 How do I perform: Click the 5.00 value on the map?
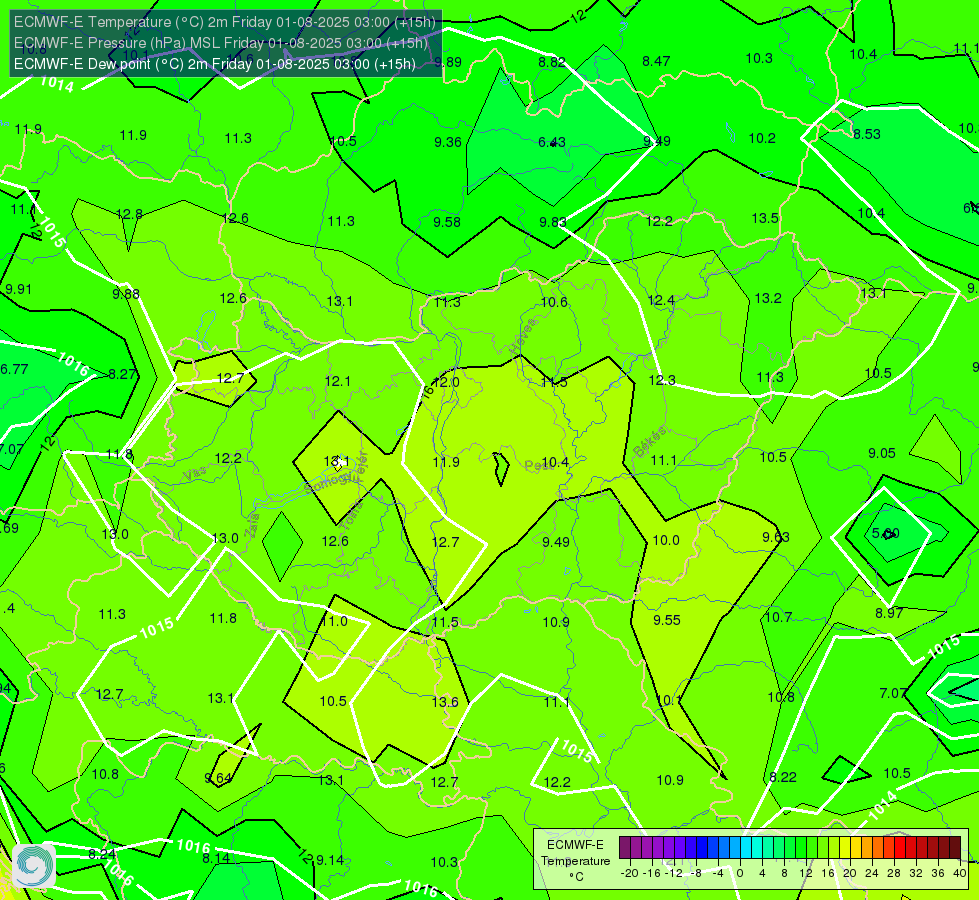pos(885,533)
